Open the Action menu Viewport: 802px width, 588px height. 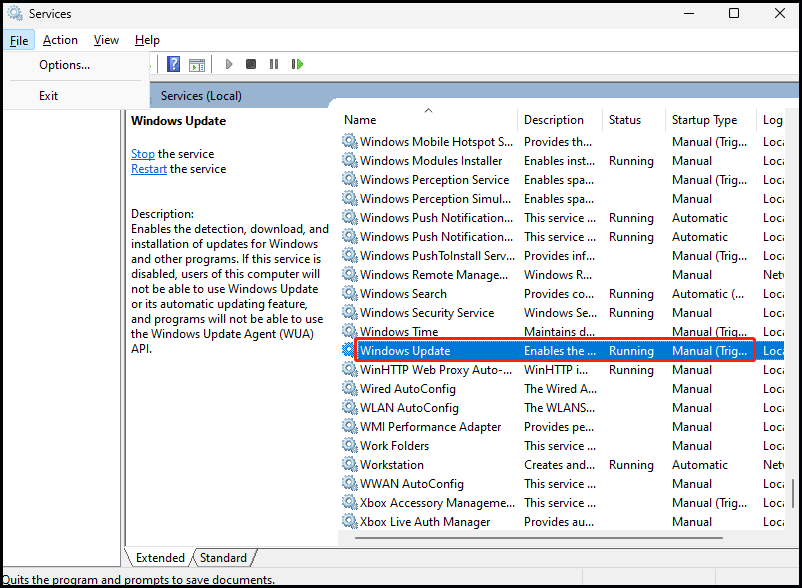point(60,40)
